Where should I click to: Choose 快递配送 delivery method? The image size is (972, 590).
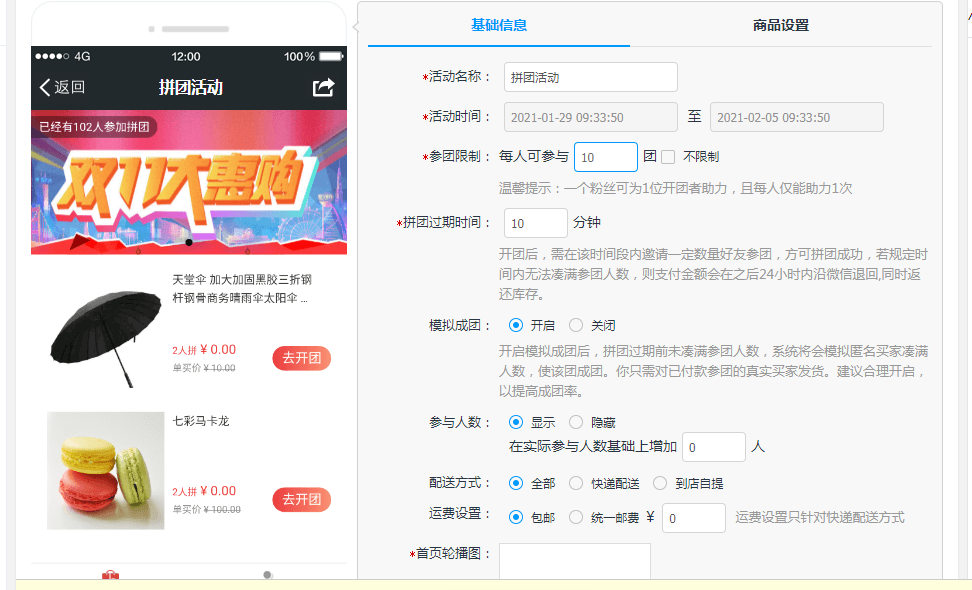[x=576, y=483]
